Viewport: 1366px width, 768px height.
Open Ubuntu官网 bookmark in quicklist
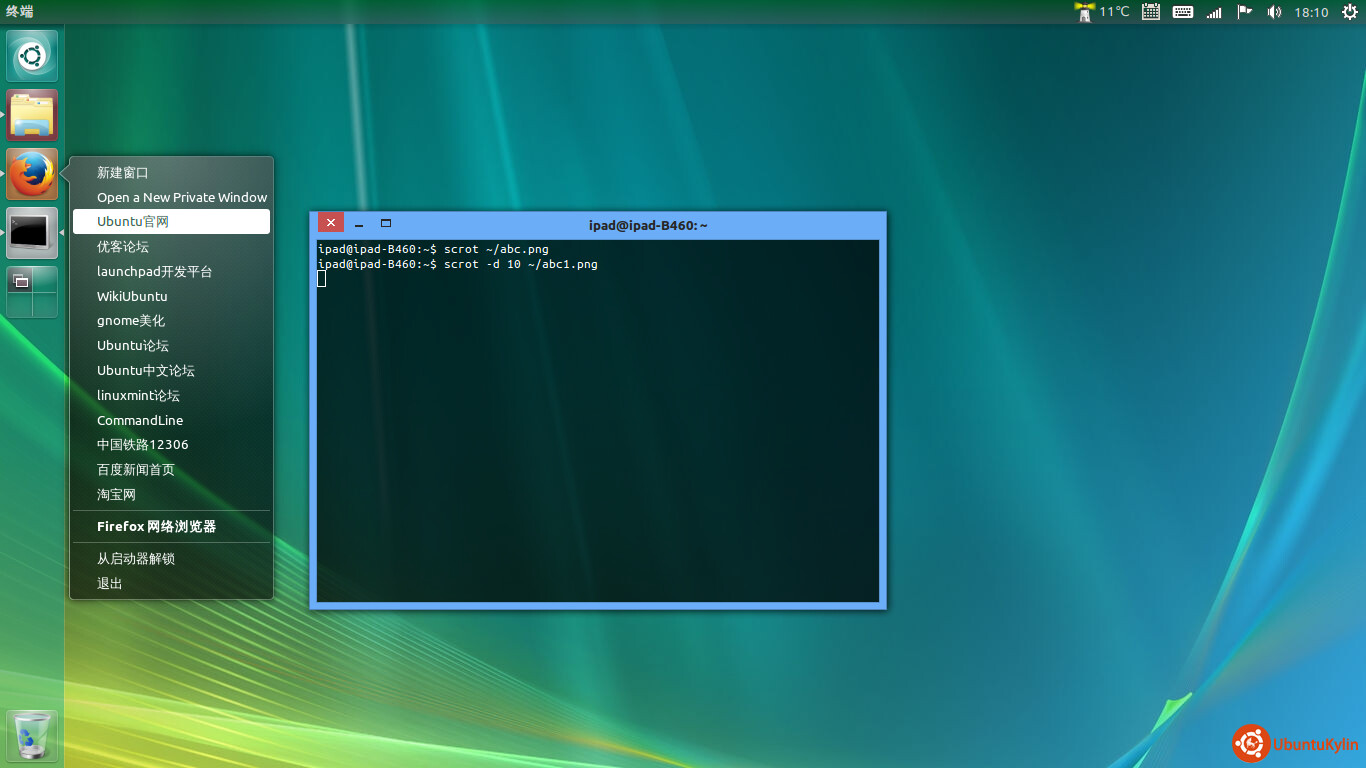click(133, 222)
